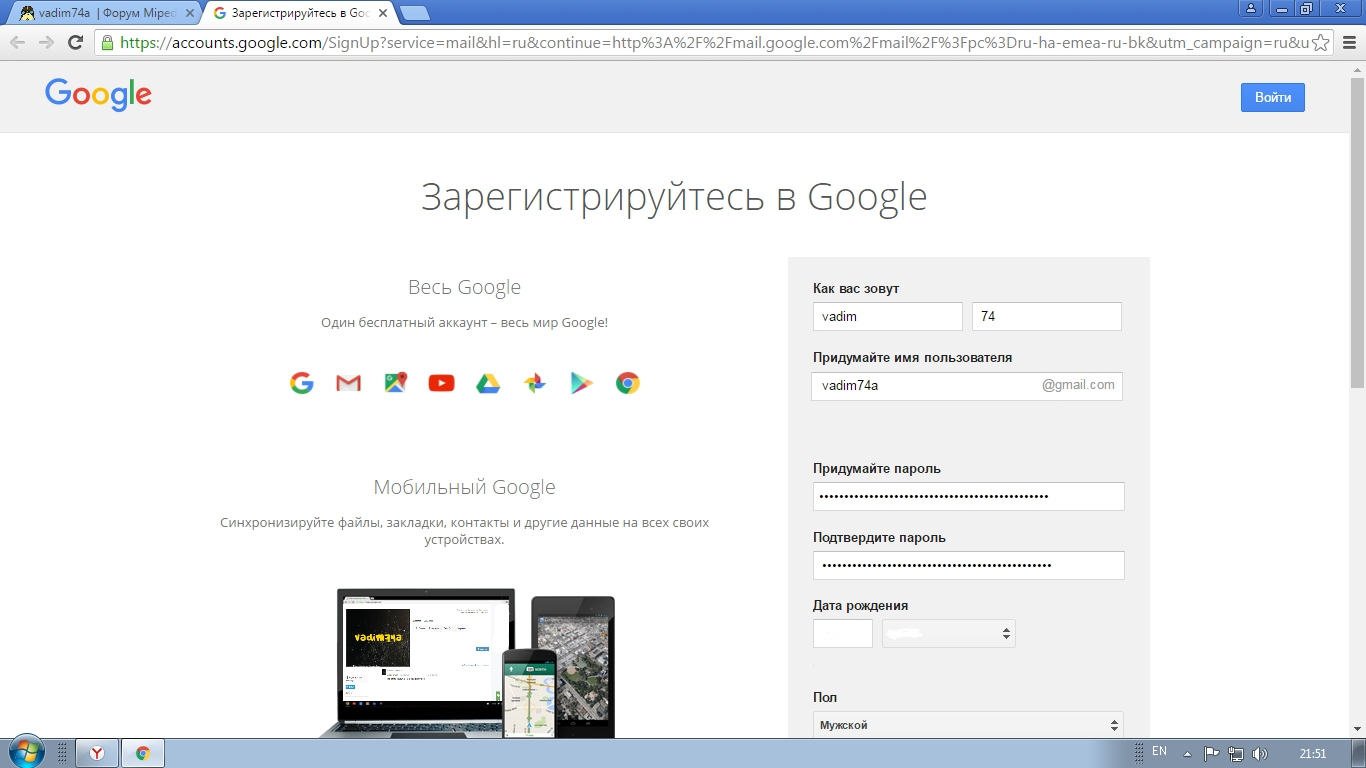Open a new browser tab
This screenshot has width=1366, height=768.
[414, 13]
